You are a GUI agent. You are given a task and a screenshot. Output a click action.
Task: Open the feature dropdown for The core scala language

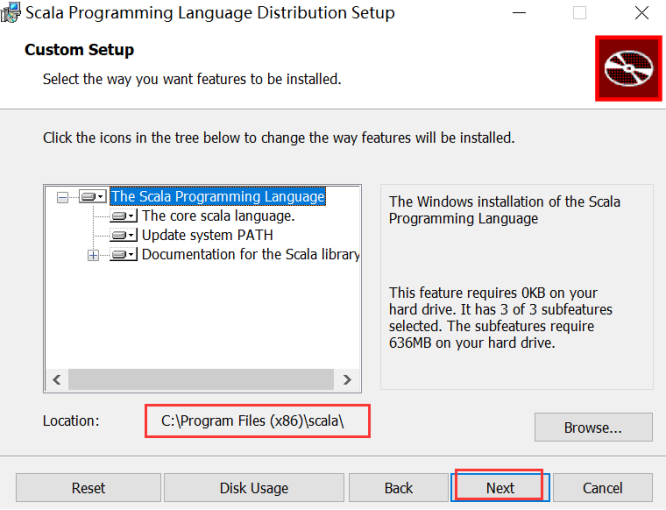coord(123,216)
